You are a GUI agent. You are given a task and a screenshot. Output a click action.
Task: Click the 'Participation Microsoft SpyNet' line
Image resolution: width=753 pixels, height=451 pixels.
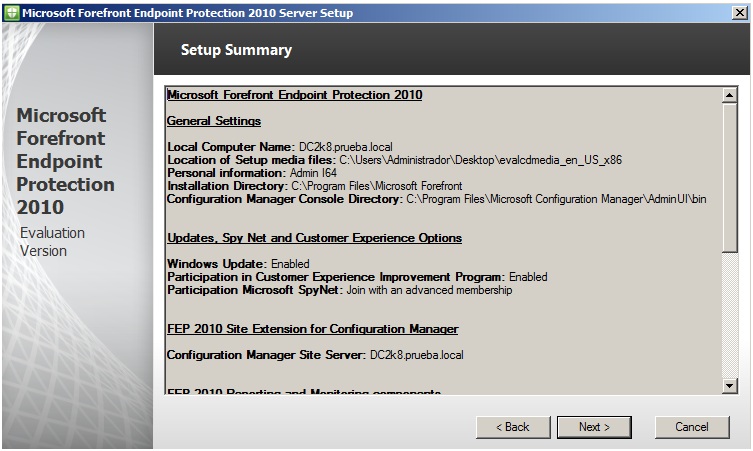[x=340, y=290]
